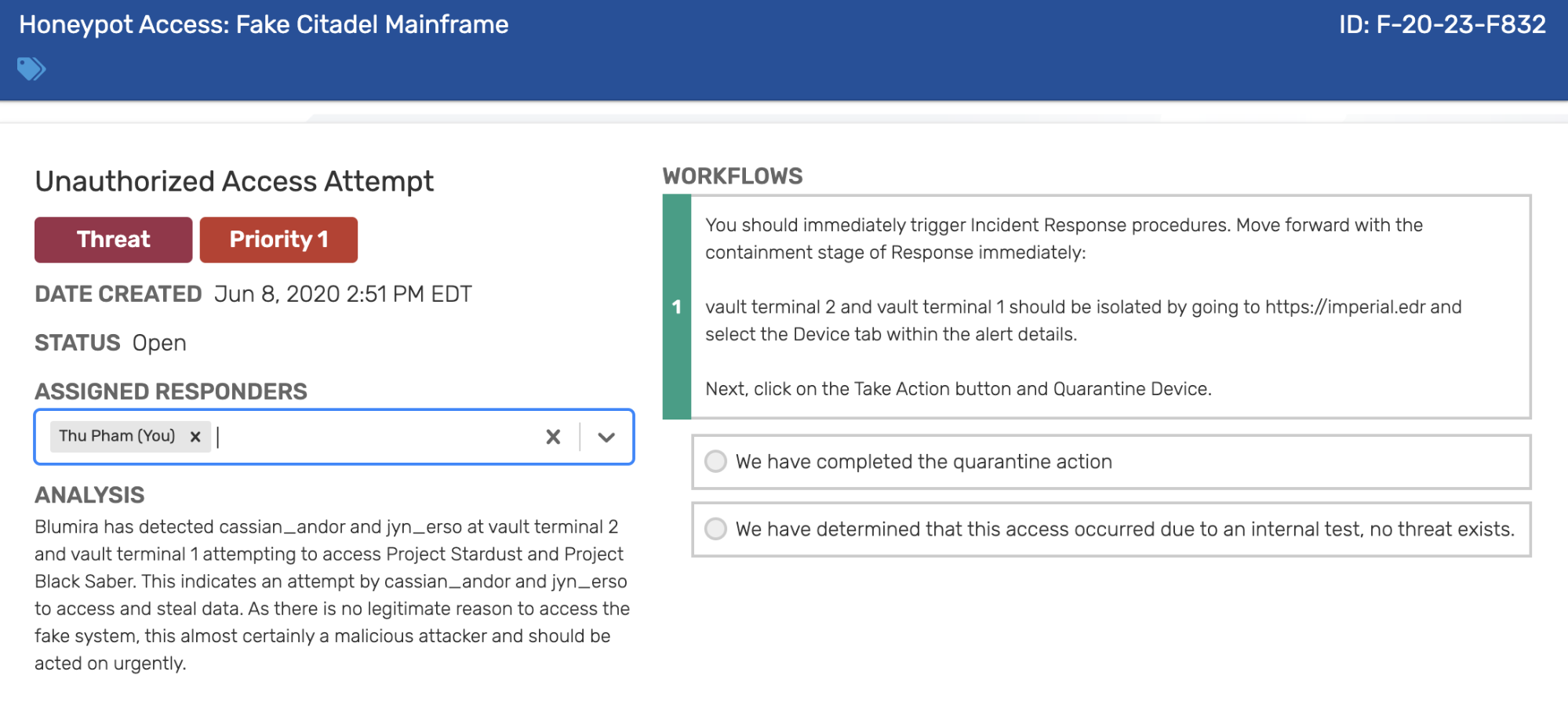This screenshot has height=705, width=1568.
Task: Click the ASSIGNED RESPONDERS label
Action: point(171,391)
